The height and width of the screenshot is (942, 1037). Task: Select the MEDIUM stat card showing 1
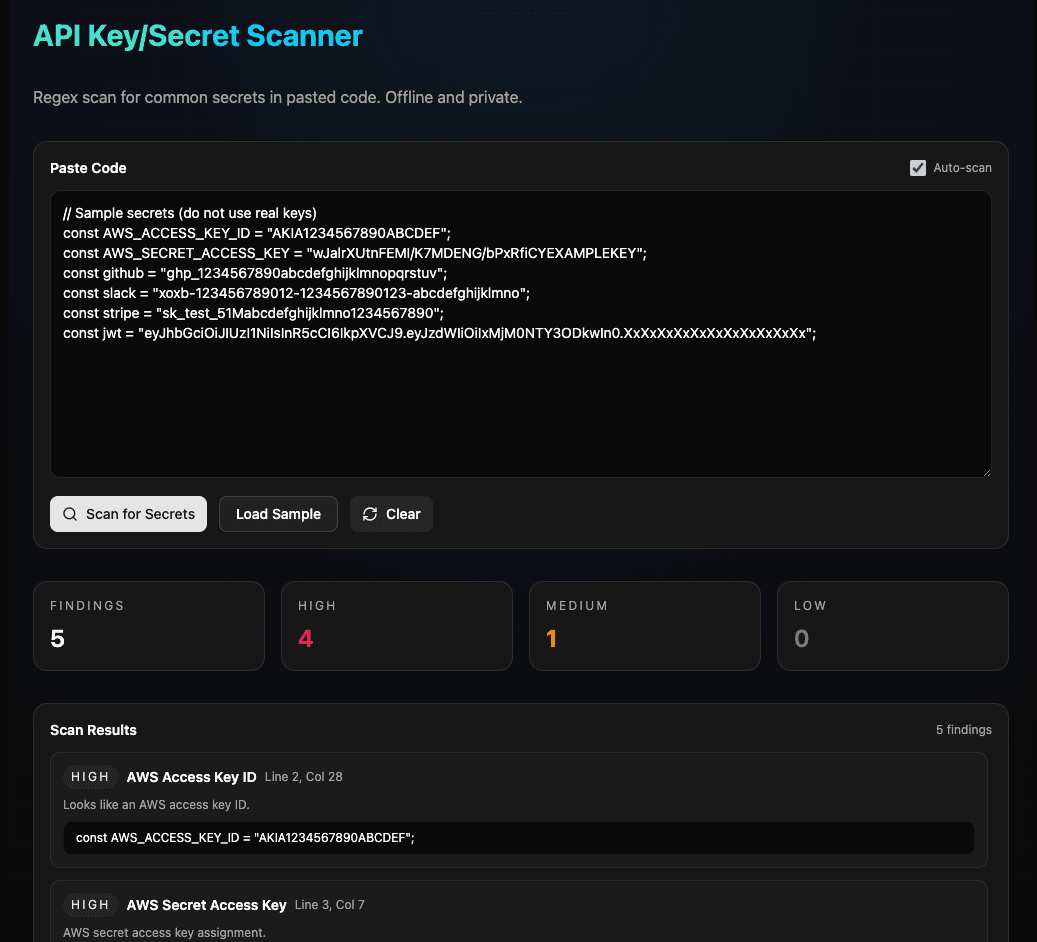644,625
